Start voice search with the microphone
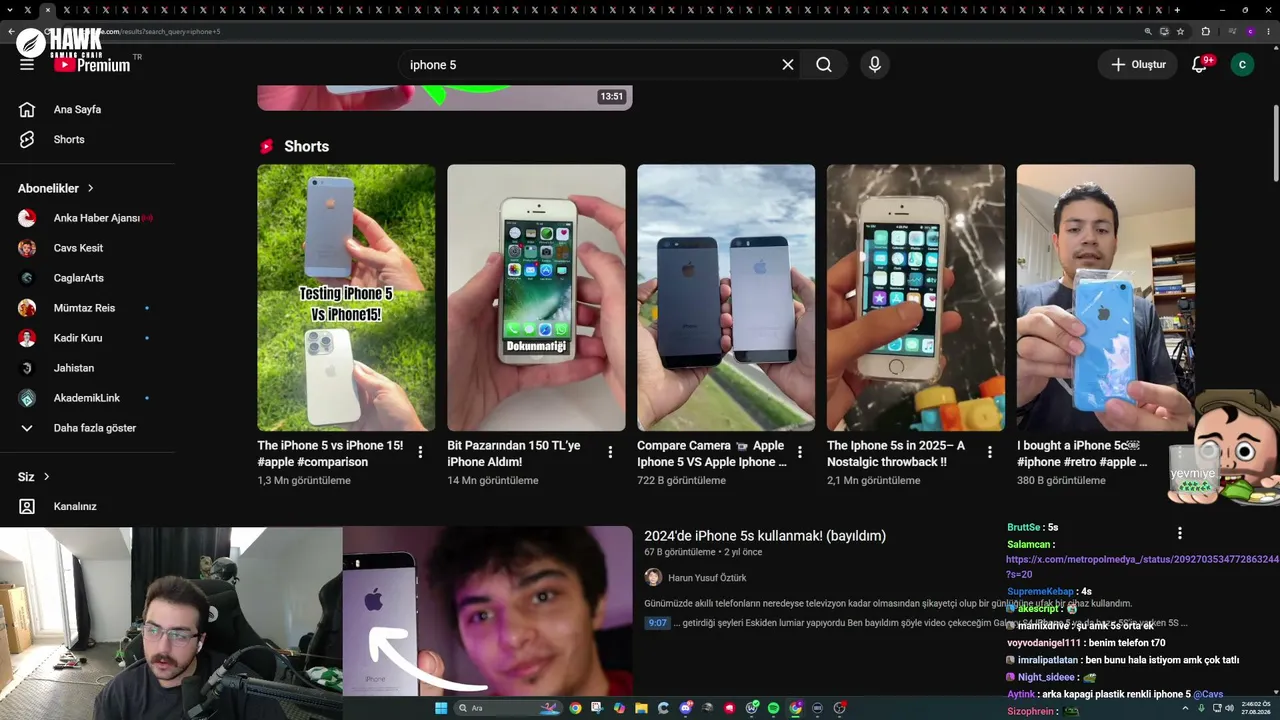 pos(875,65)
